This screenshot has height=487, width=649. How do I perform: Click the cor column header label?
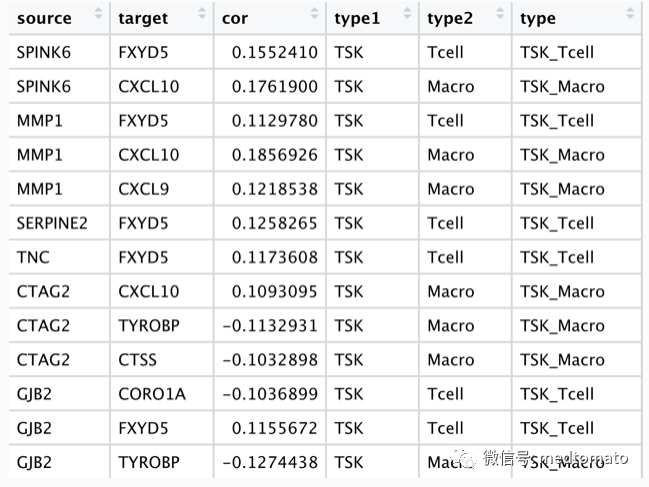(x=235, y=19)
